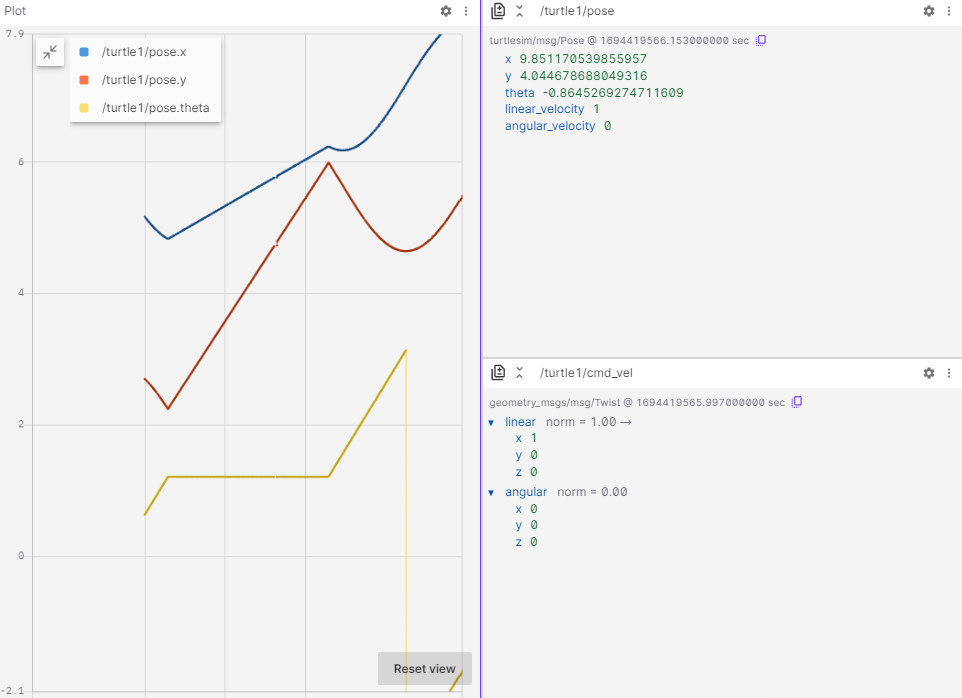This screenshot has height=698, width=962.
Task: Open the Plot panel's three-dot menu
Action: pos(466,11)
